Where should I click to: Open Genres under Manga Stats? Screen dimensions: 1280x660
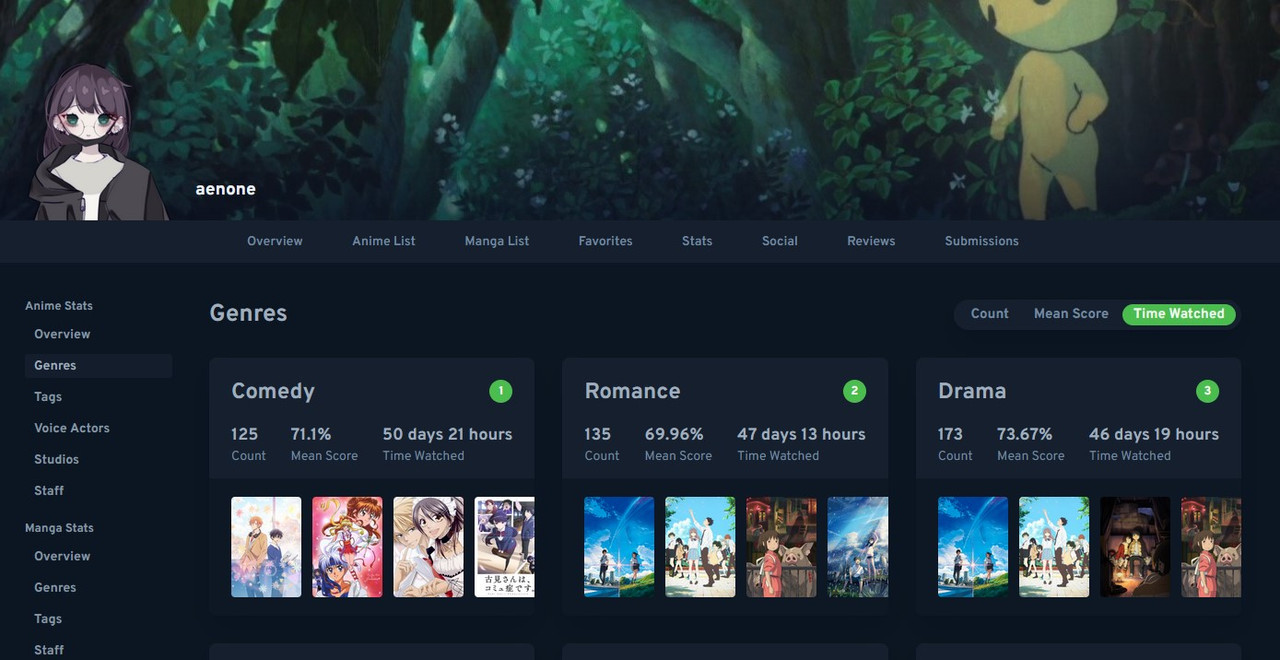click(98, 588)
